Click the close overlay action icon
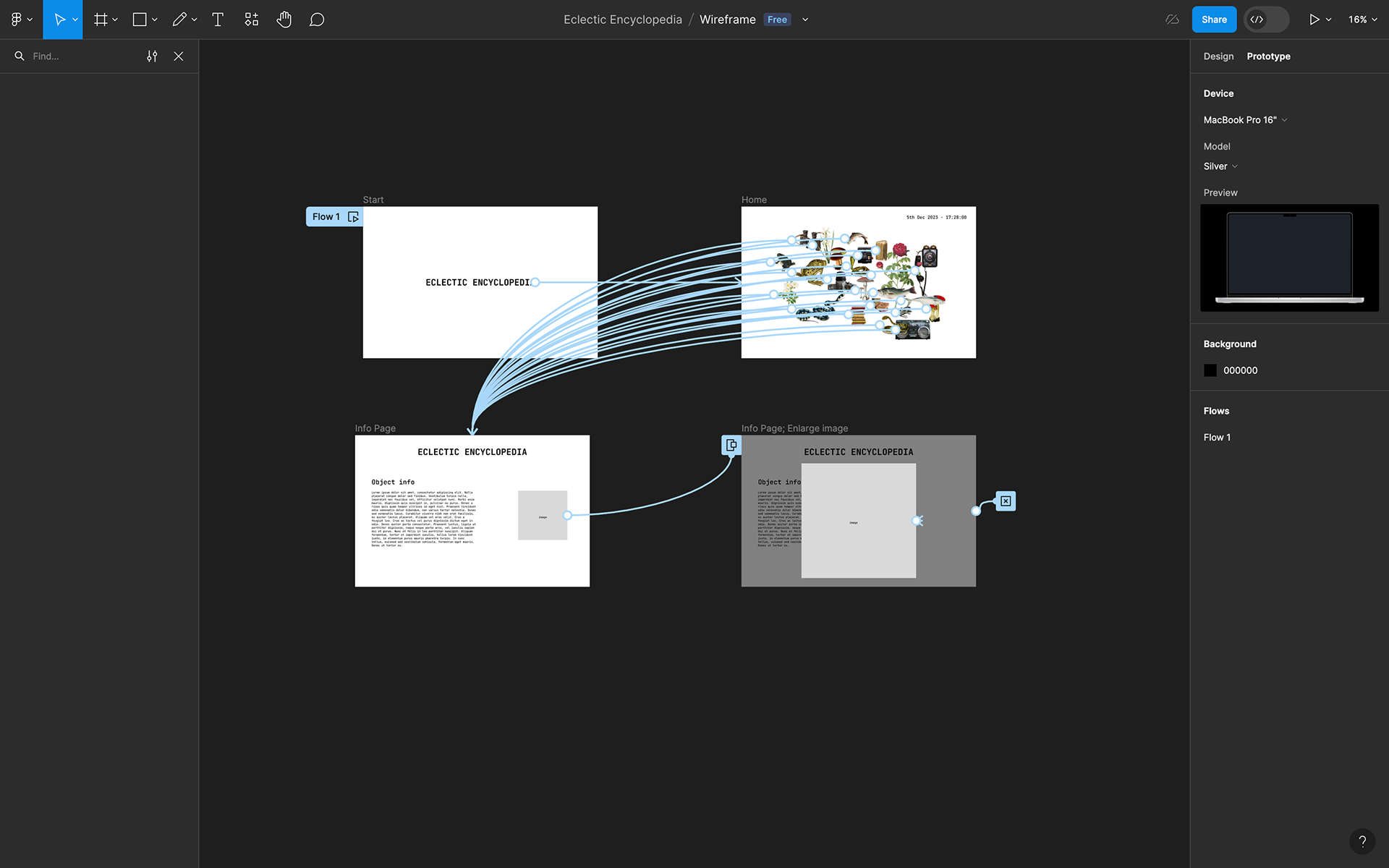The image size is (1389, 868). click(x=1006, y=501)
